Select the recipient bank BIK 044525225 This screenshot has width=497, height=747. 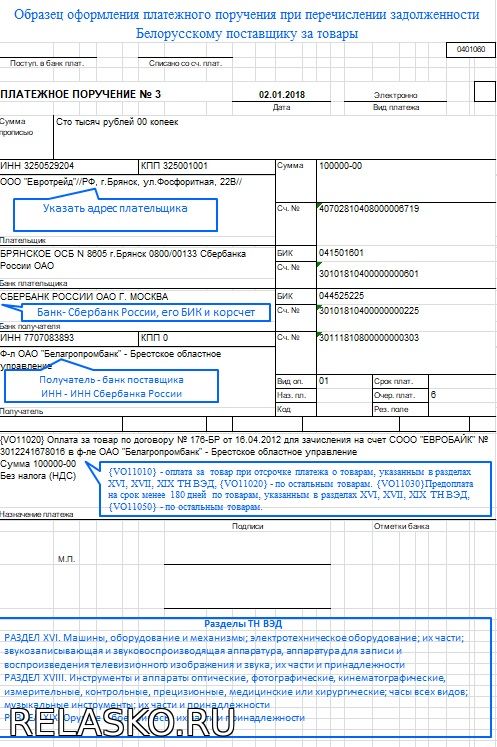(341, 296)
